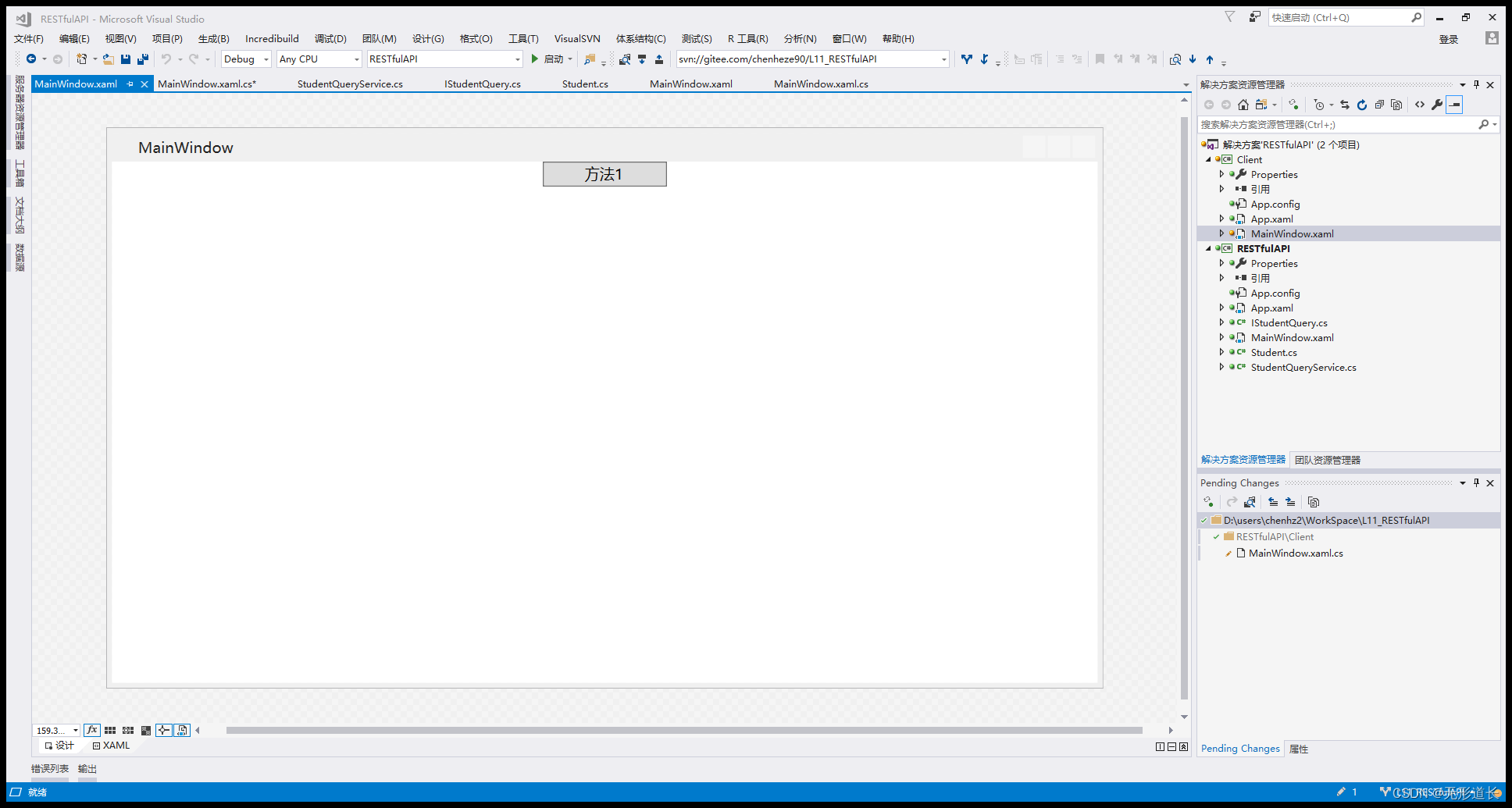Click the feedback icon near Quick Launch
This screenshot has height=808, width=1512.
(1254, 17)
